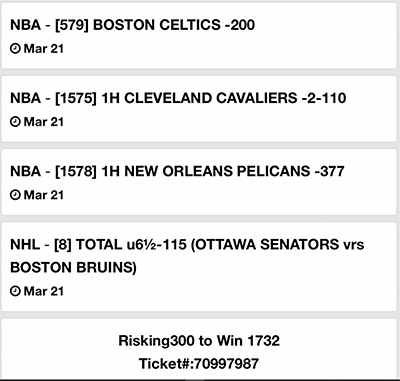Click the Mar 21 date on Cavaliers card

tap(44, 122)
